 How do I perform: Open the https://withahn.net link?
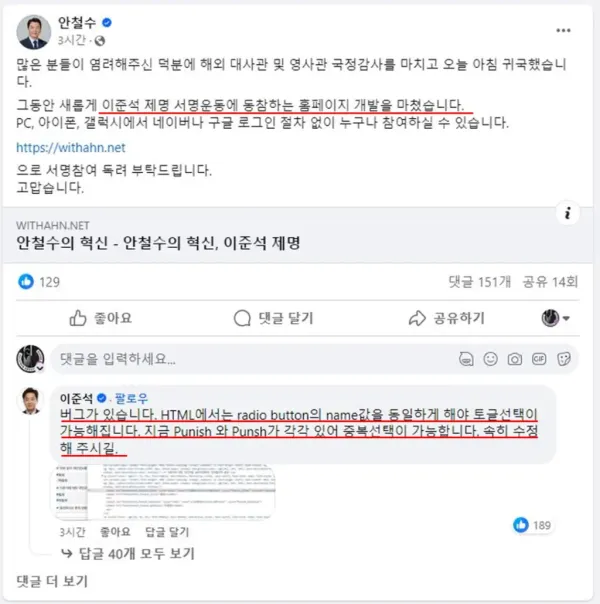71,148
